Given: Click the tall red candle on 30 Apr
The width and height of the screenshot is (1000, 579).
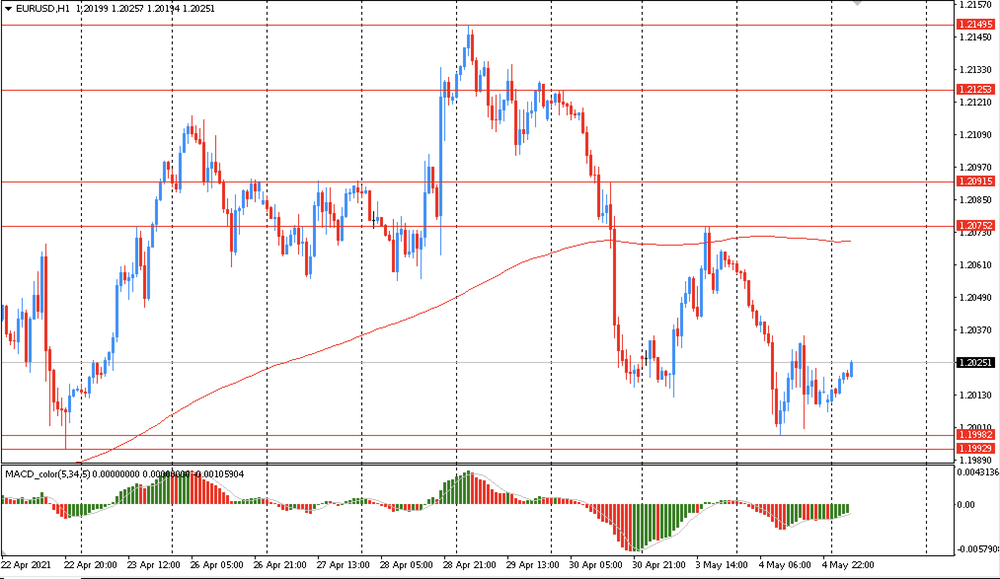Looking at the screenshot, I should [x=614, y=274].
